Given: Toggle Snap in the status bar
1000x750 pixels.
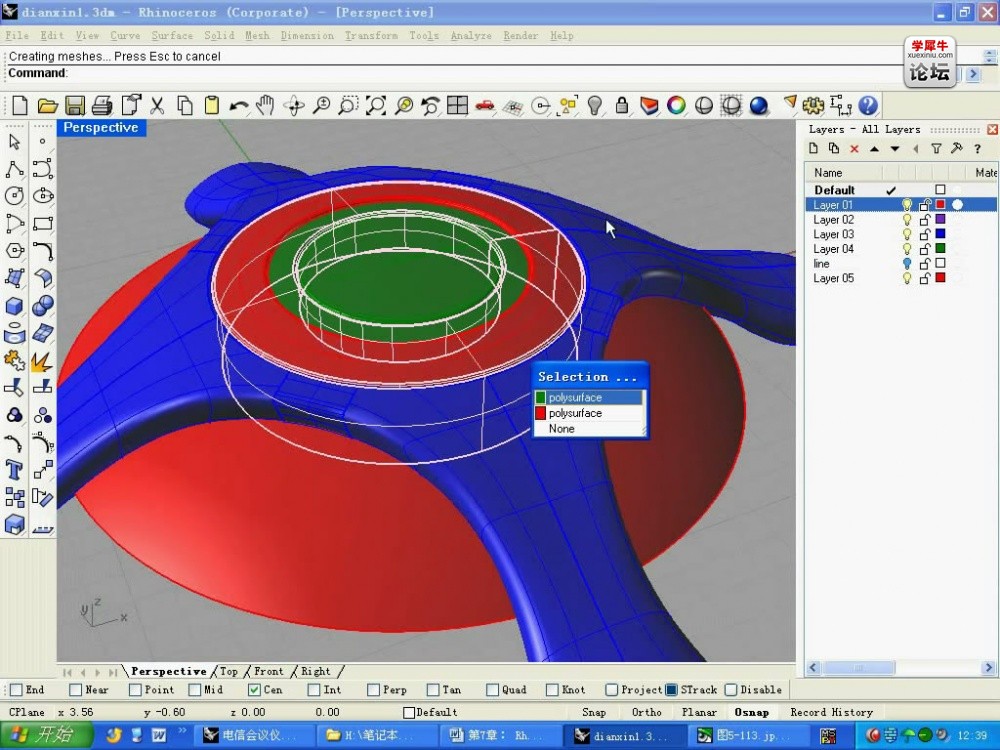Looking at the screenshot, I should click(x=594, y=712).
